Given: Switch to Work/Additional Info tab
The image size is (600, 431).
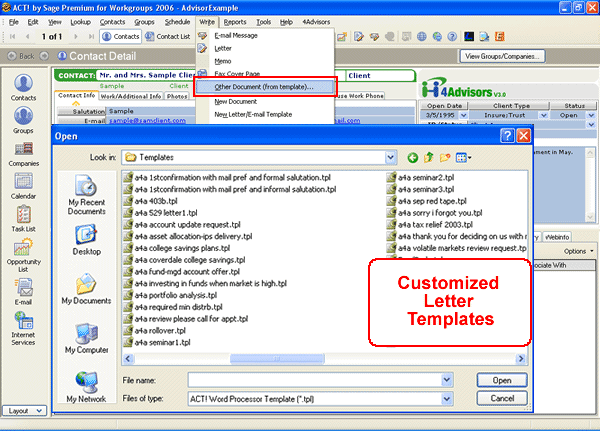Looking at the screenshot, I should pyautogui.click(x=131, y=96).
